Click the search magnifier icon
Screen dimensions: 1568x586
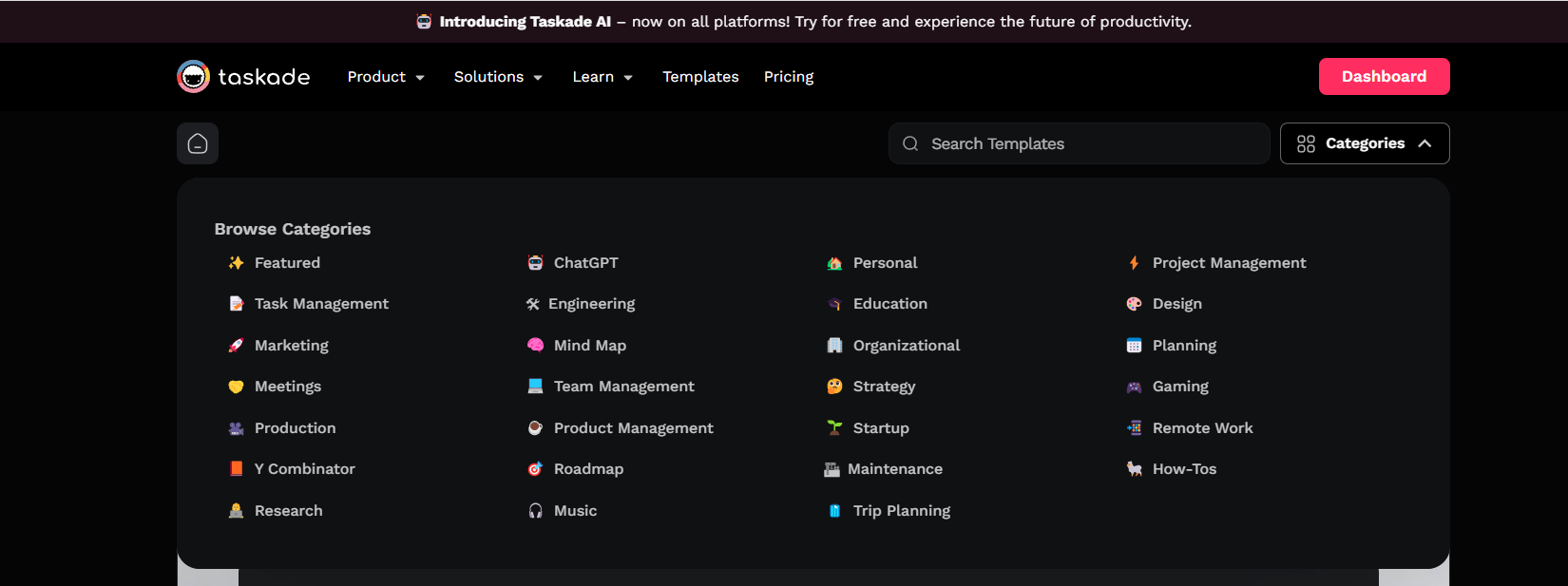(910, 143)
